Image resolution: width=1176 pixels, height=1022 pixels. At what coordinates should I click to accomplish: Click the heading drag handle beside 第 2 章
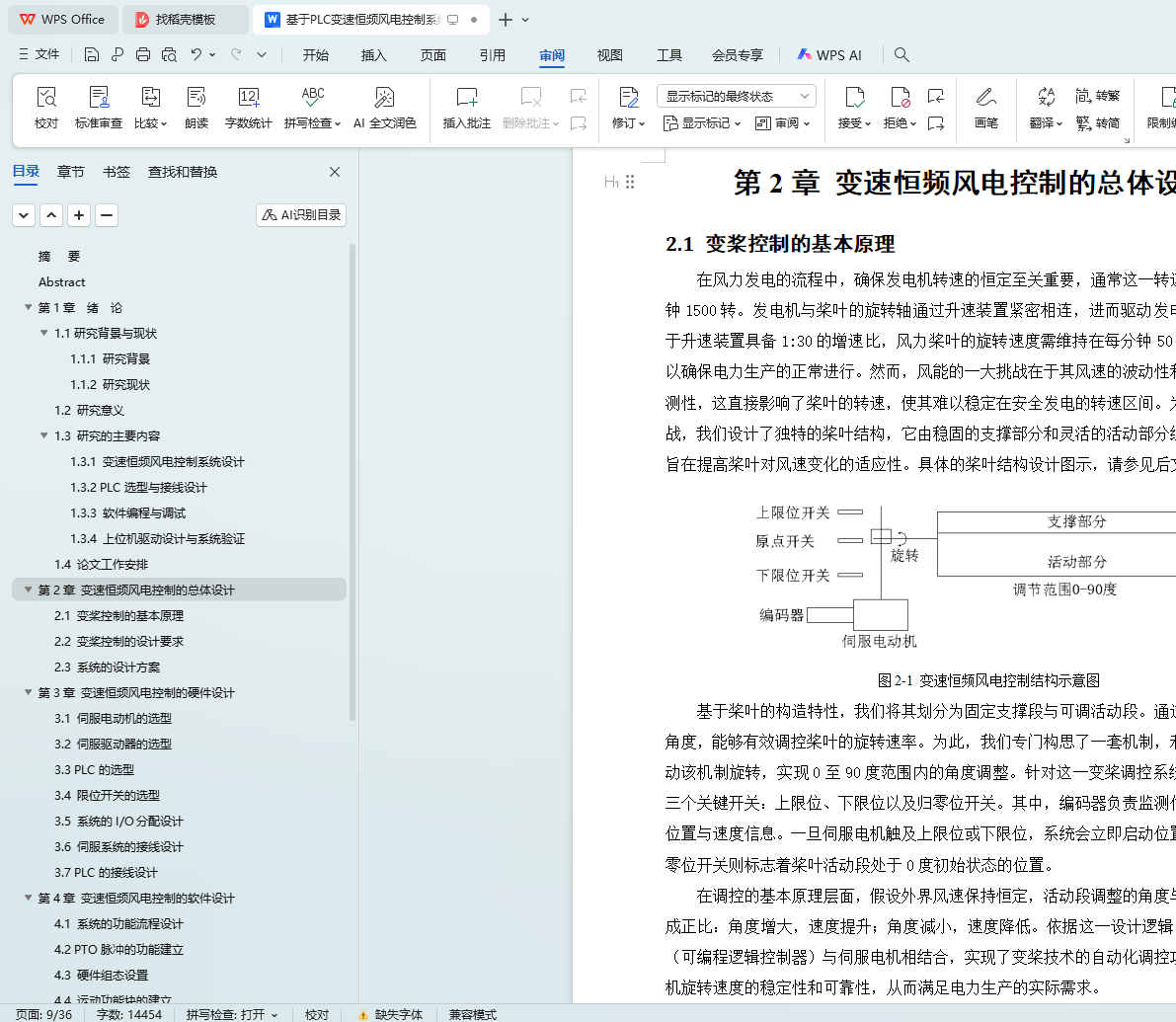pos(630,182)
